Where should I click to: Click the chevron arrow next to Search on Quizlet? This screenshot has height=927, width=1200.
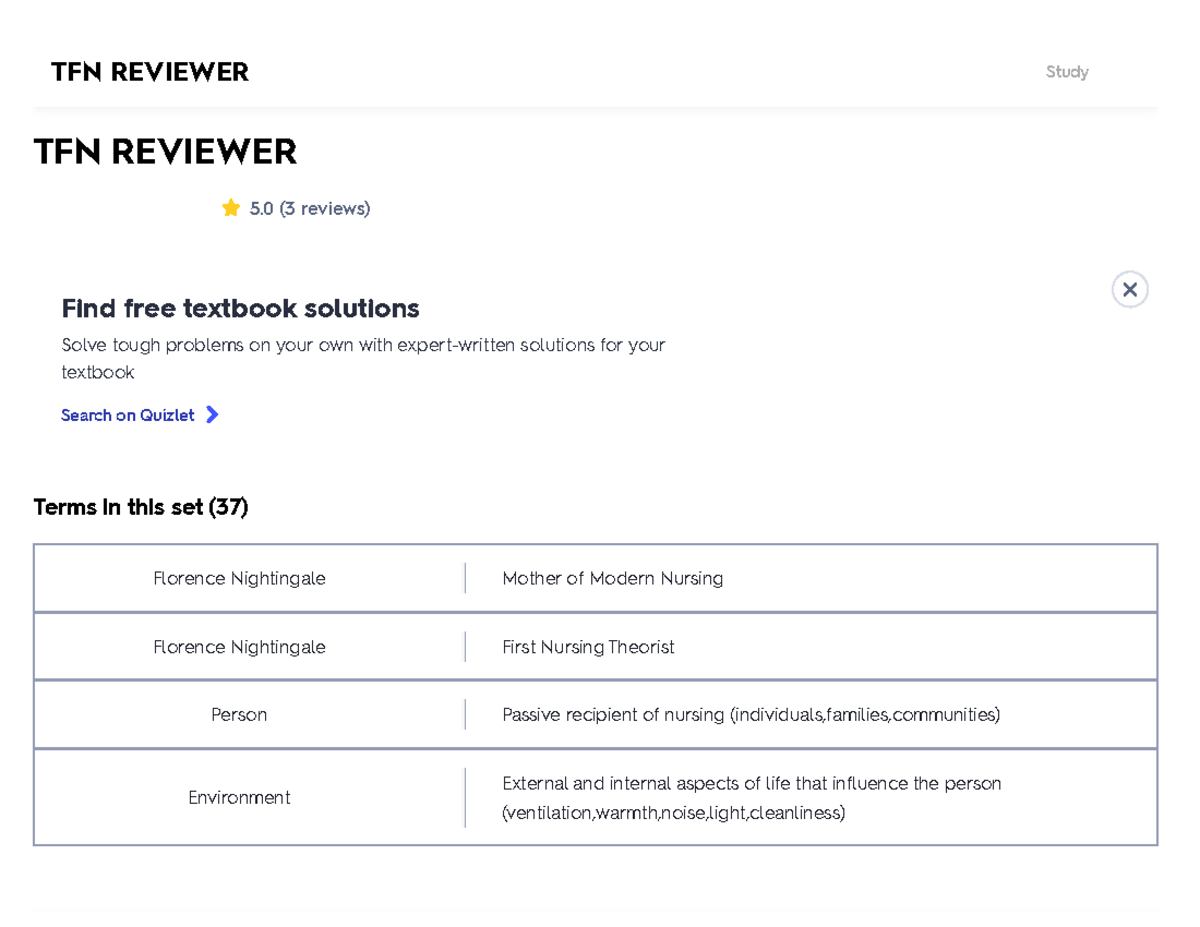point(212,414)
